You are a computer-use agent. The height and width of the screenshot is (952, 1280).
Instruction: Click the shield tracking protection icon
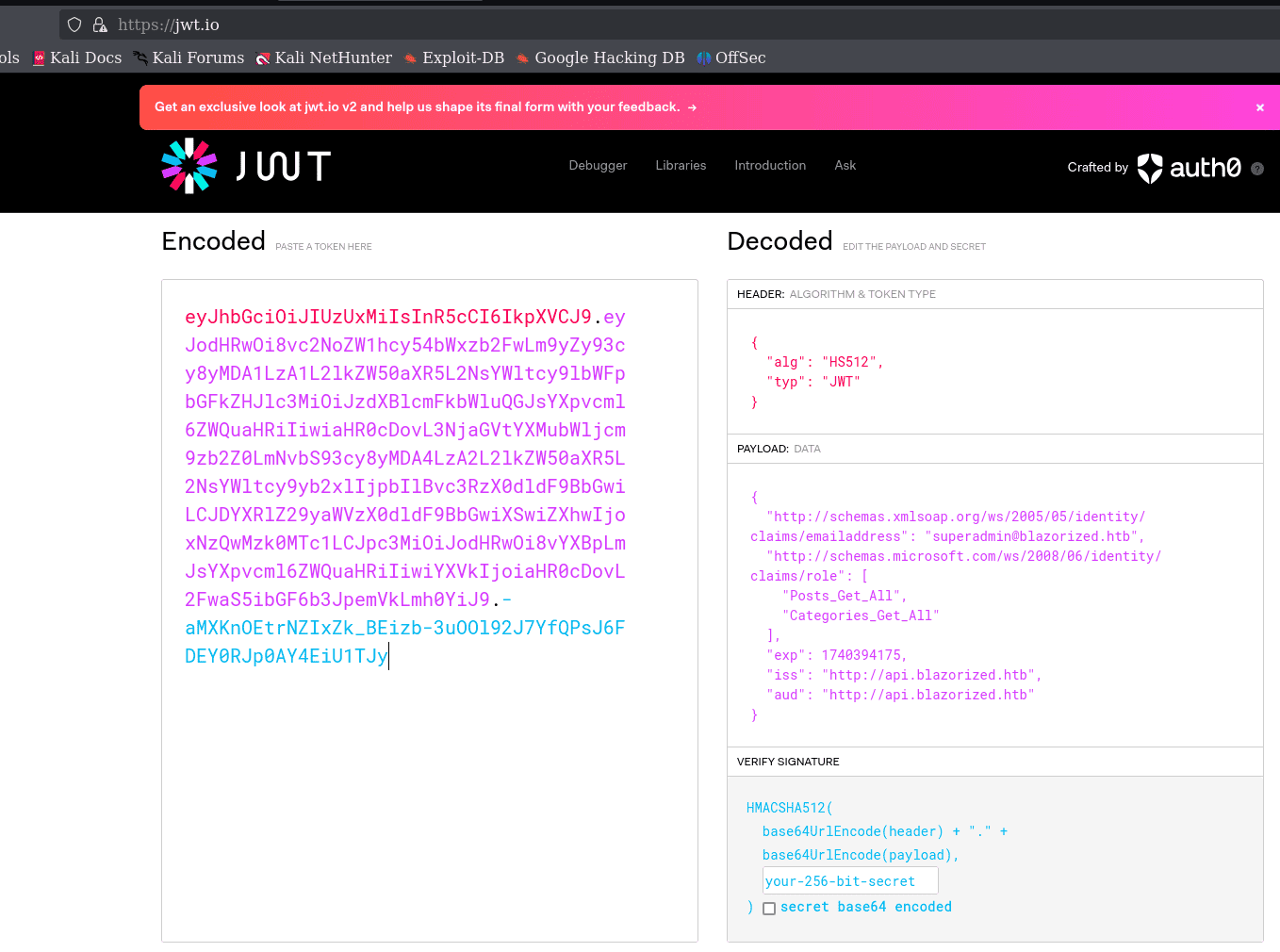pyautogui.click(x=74, y=25)
